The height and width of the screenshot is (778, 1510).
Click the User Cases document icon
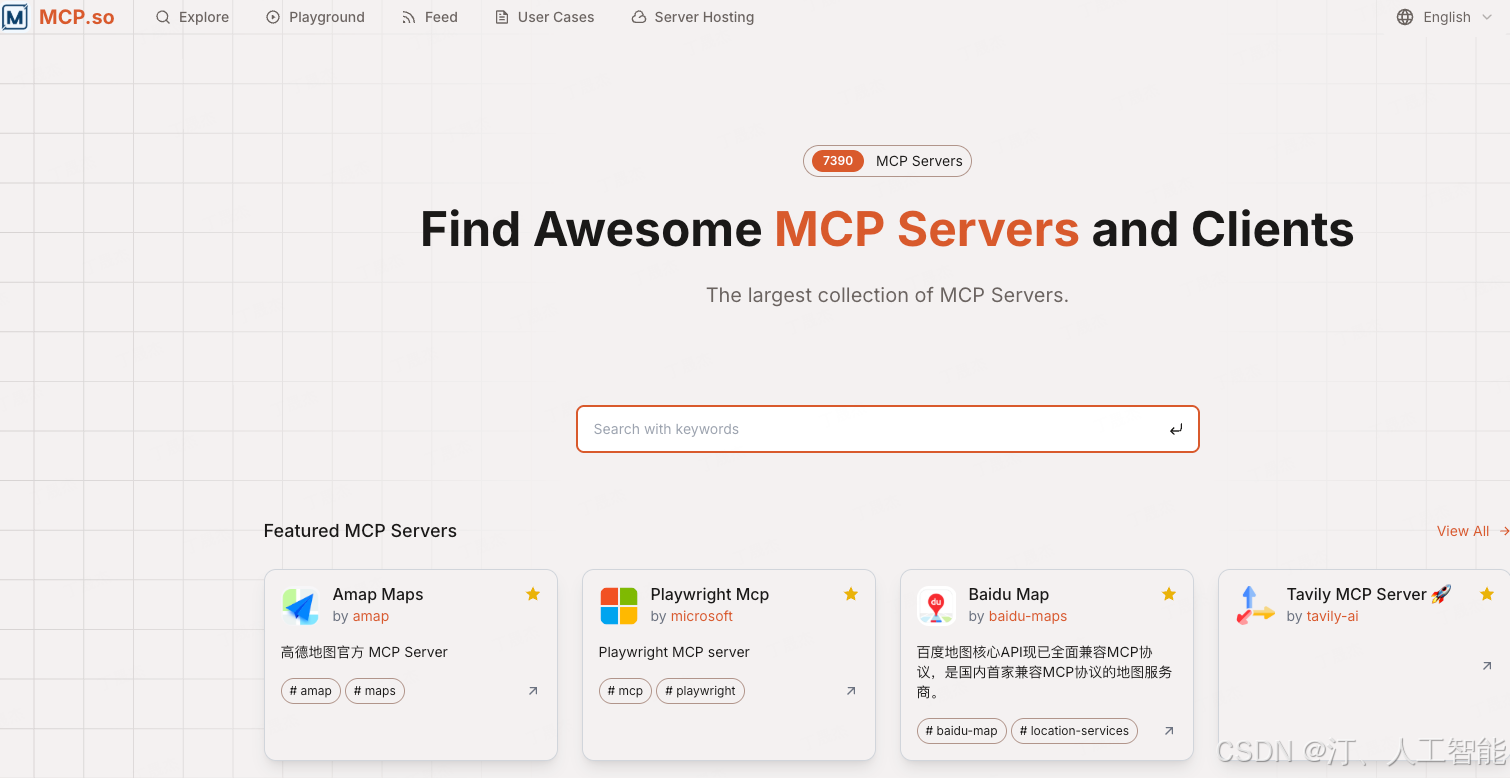[x=502, y=17]
